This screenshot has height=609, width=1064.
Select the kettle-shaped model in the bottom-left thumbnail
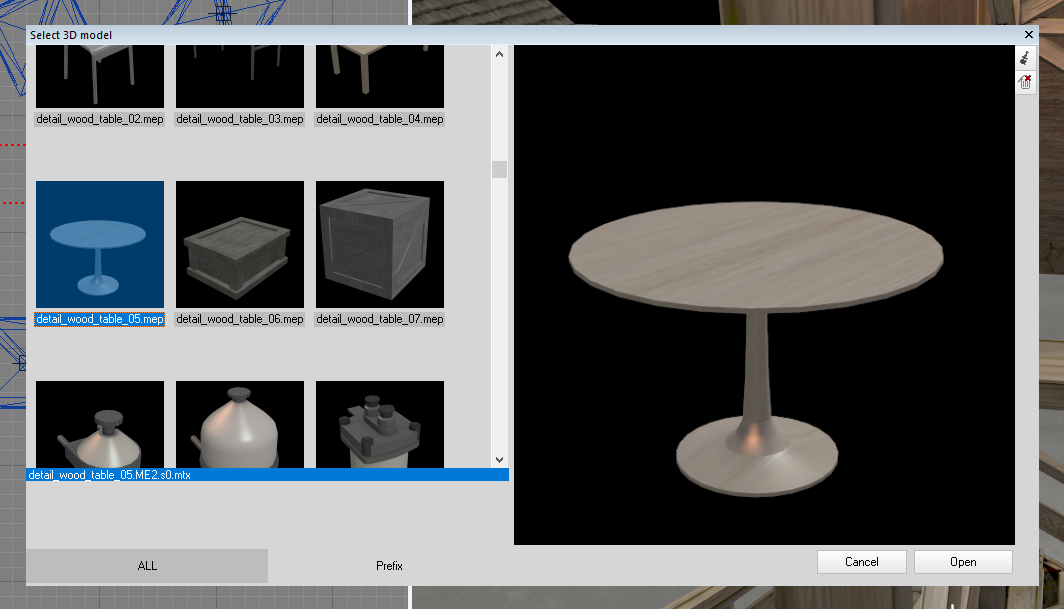[100, 424]
